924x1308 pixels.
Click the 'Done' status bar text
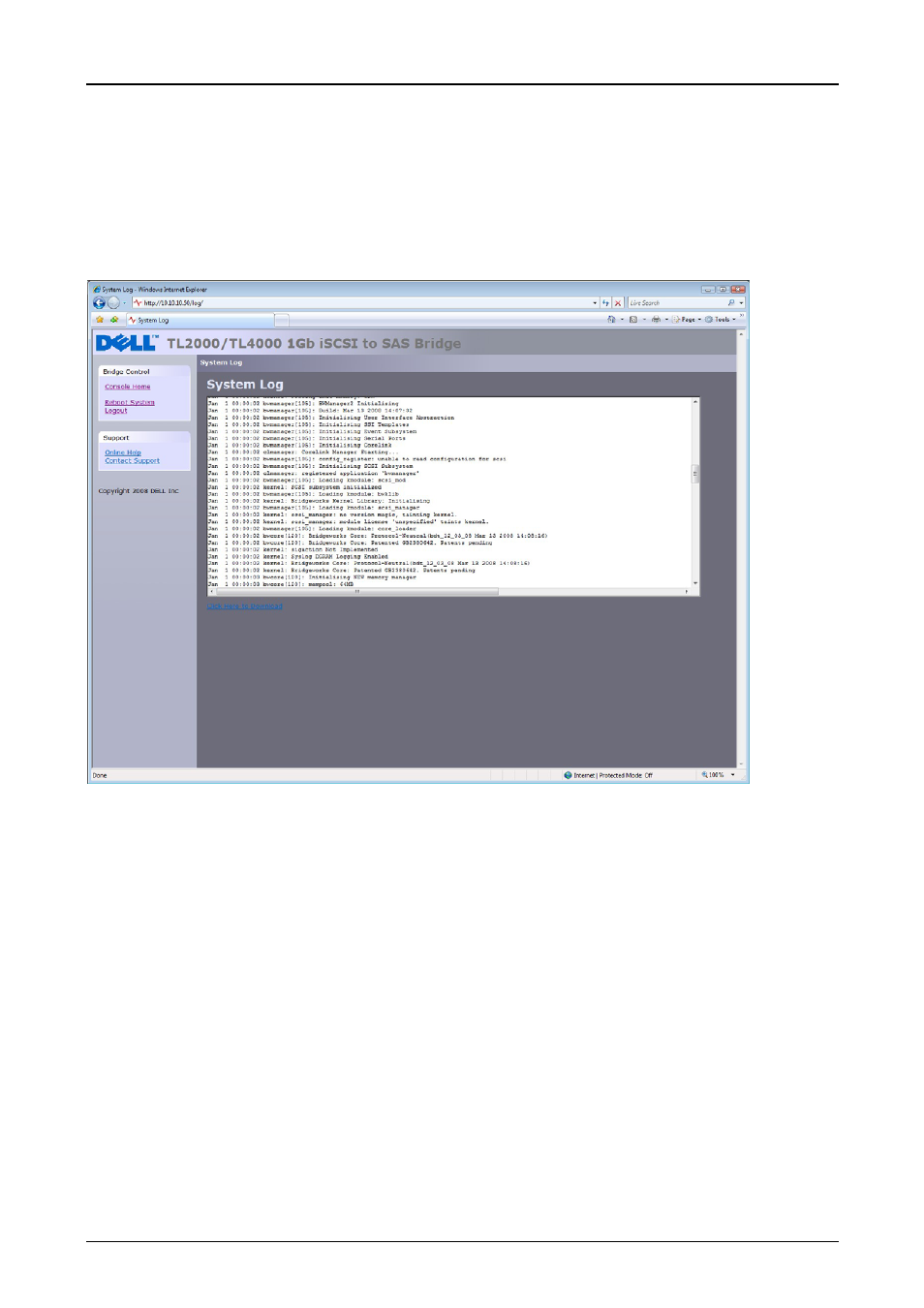(x=100, y=775)
